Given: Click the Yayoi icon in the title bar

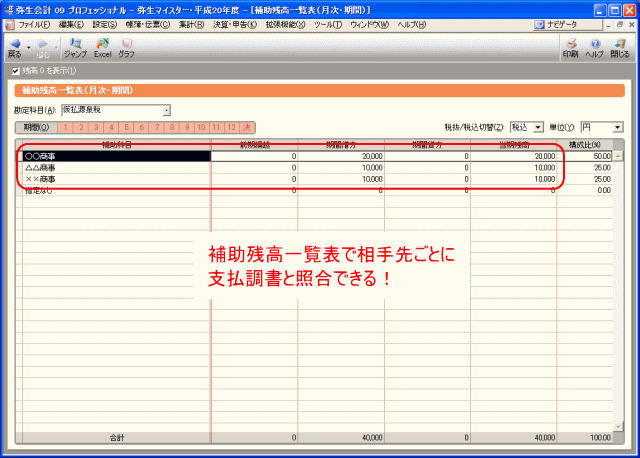Looking at the screenshot, I should click(8, 10).
